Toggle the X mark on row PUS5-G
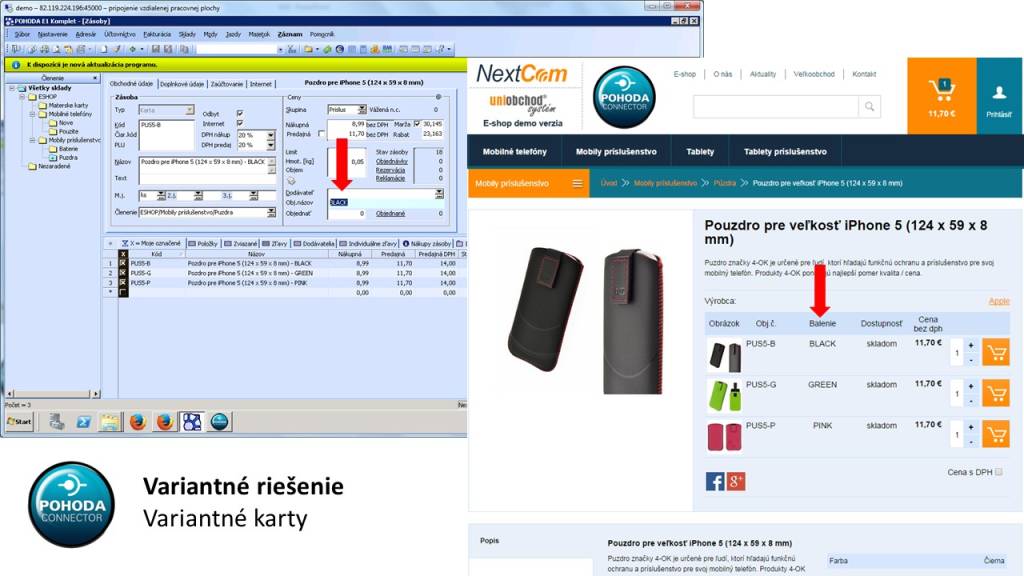Viewport: 1024px width, 576px height. pos(123,273)
